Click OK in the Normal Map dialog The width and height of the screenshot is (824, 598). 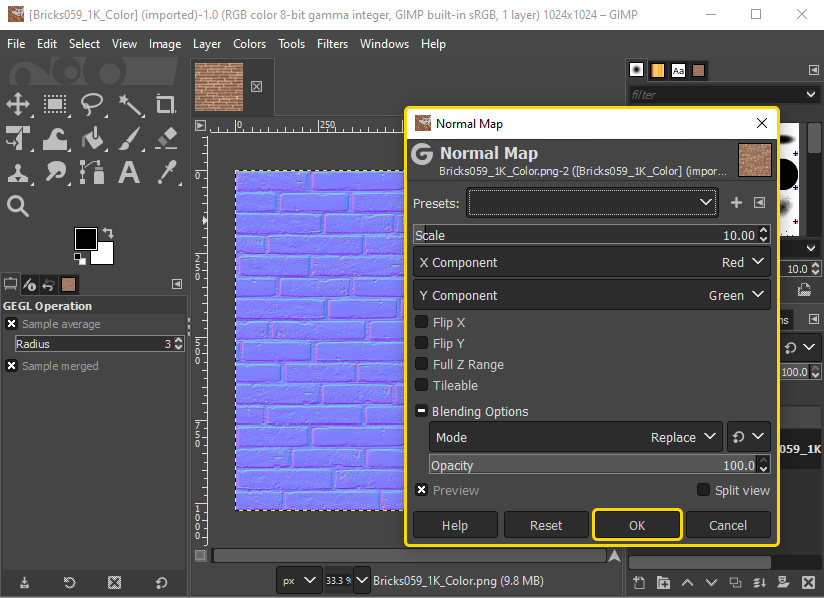(637, 525)
